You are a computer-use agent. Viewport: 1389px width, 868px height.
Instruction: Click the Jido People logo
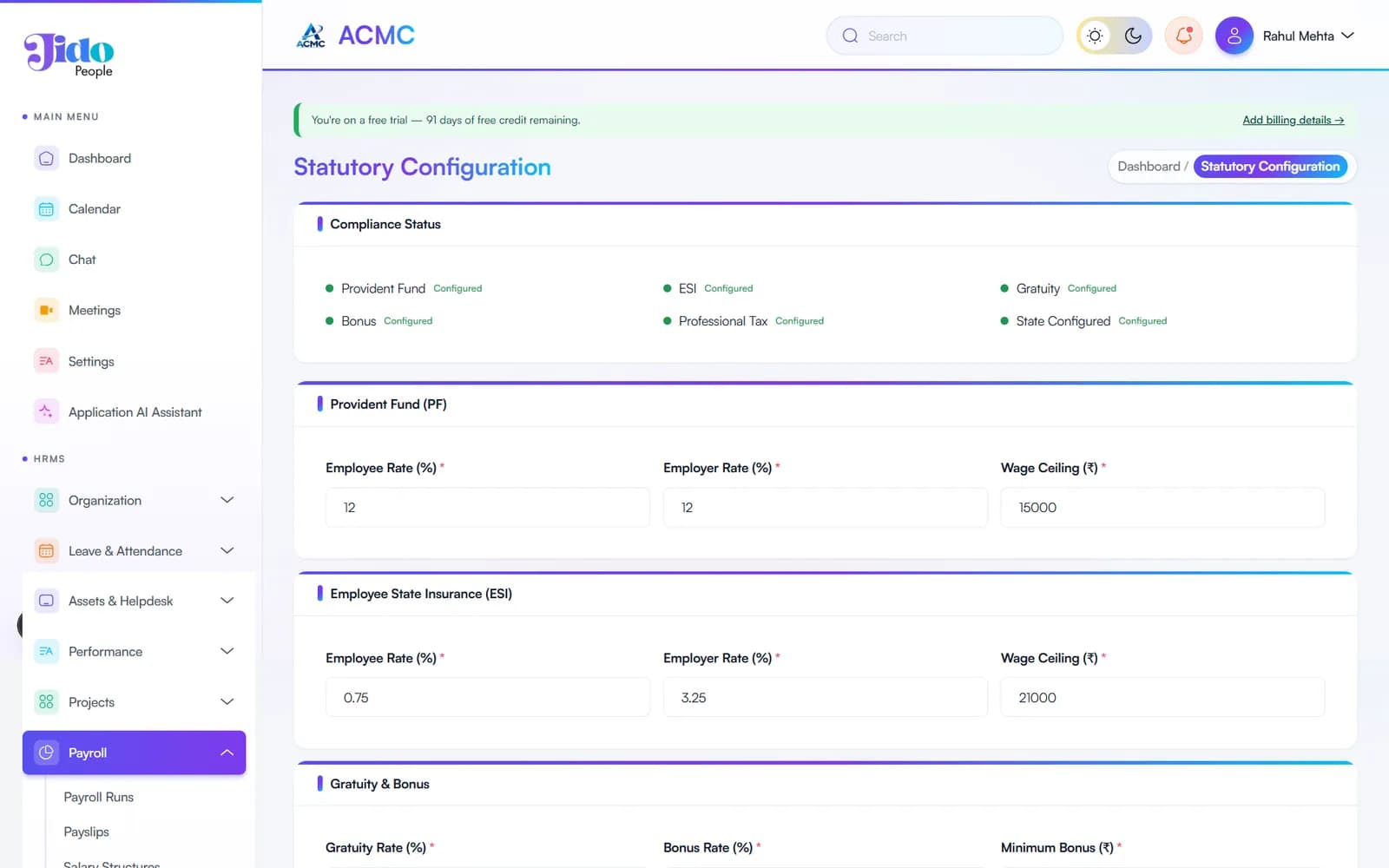69,55
